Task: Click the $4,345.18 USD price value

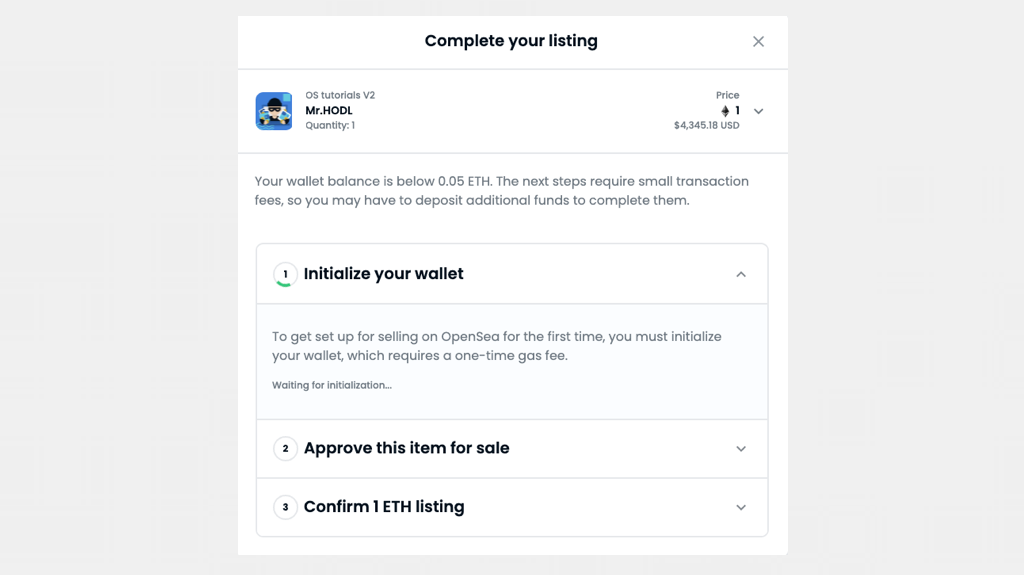Action: [x=706, y=126]
